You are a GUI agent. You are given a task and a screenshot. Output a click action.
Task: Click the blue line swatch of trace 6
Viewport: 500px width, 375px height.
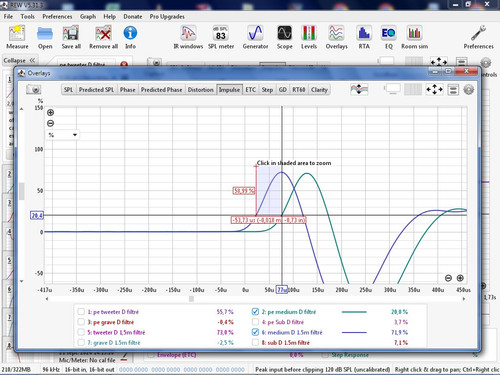pyautogui.click(x=354, y=332)
